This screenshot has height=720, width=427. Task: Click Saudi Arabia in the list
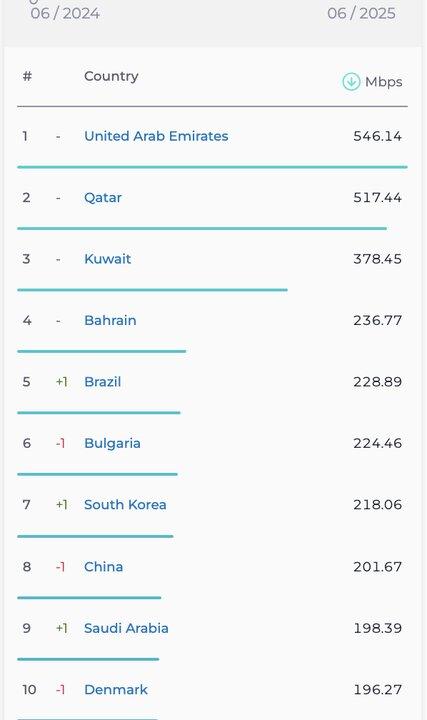(126, 628)
